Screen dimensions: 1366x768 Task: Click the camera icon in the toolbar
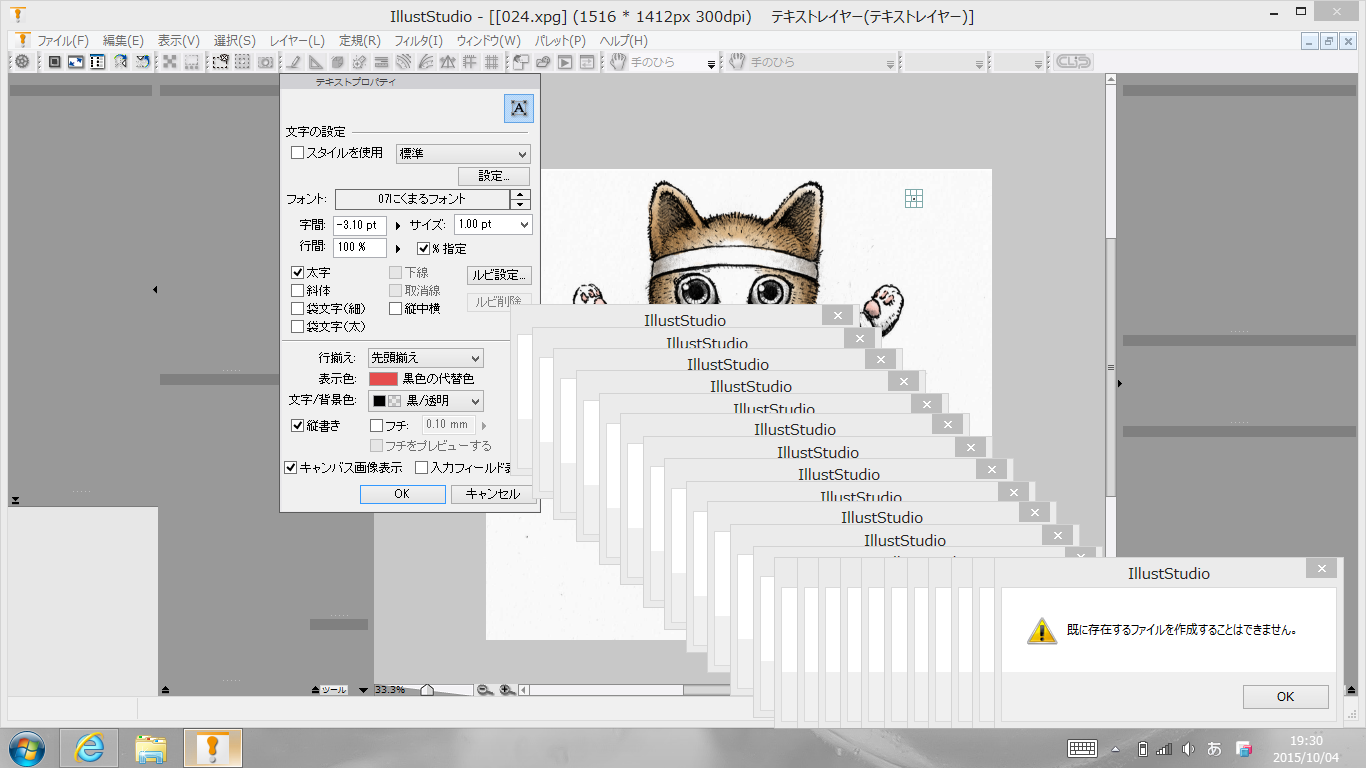tap(265, 62)
